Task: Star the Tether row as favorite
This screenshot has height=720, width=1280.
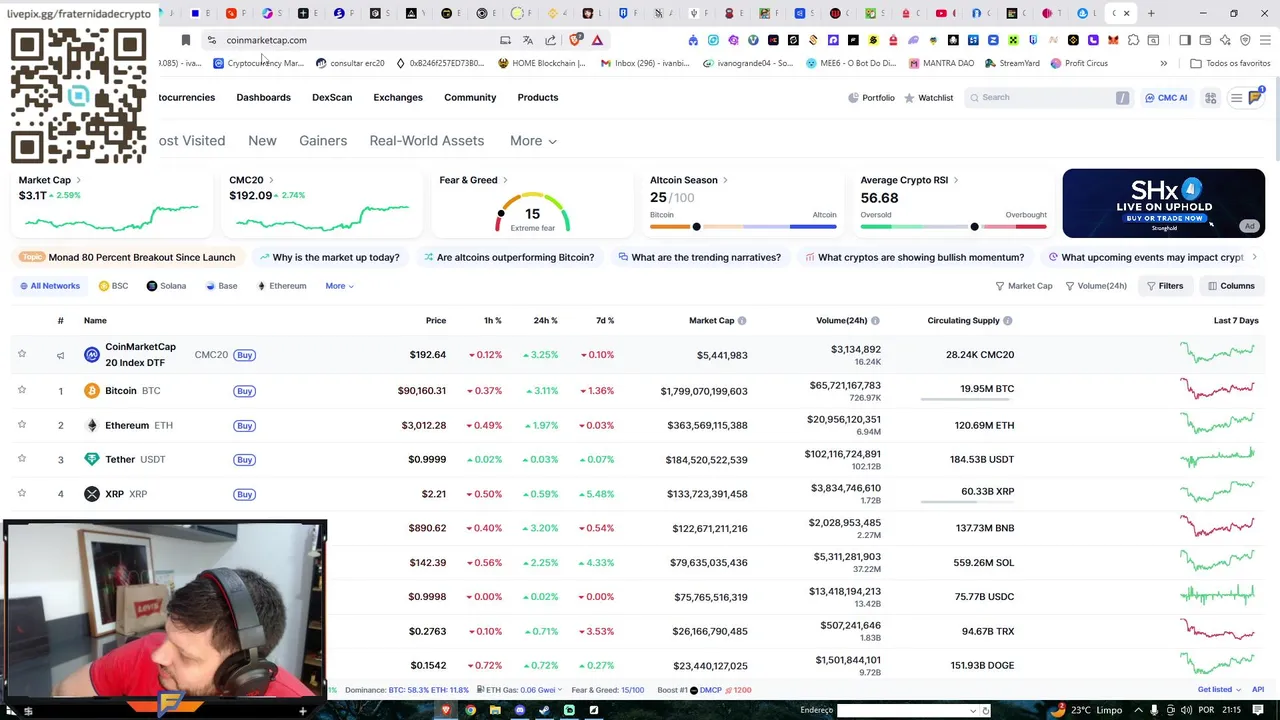Action: click(x=22, y=459)
